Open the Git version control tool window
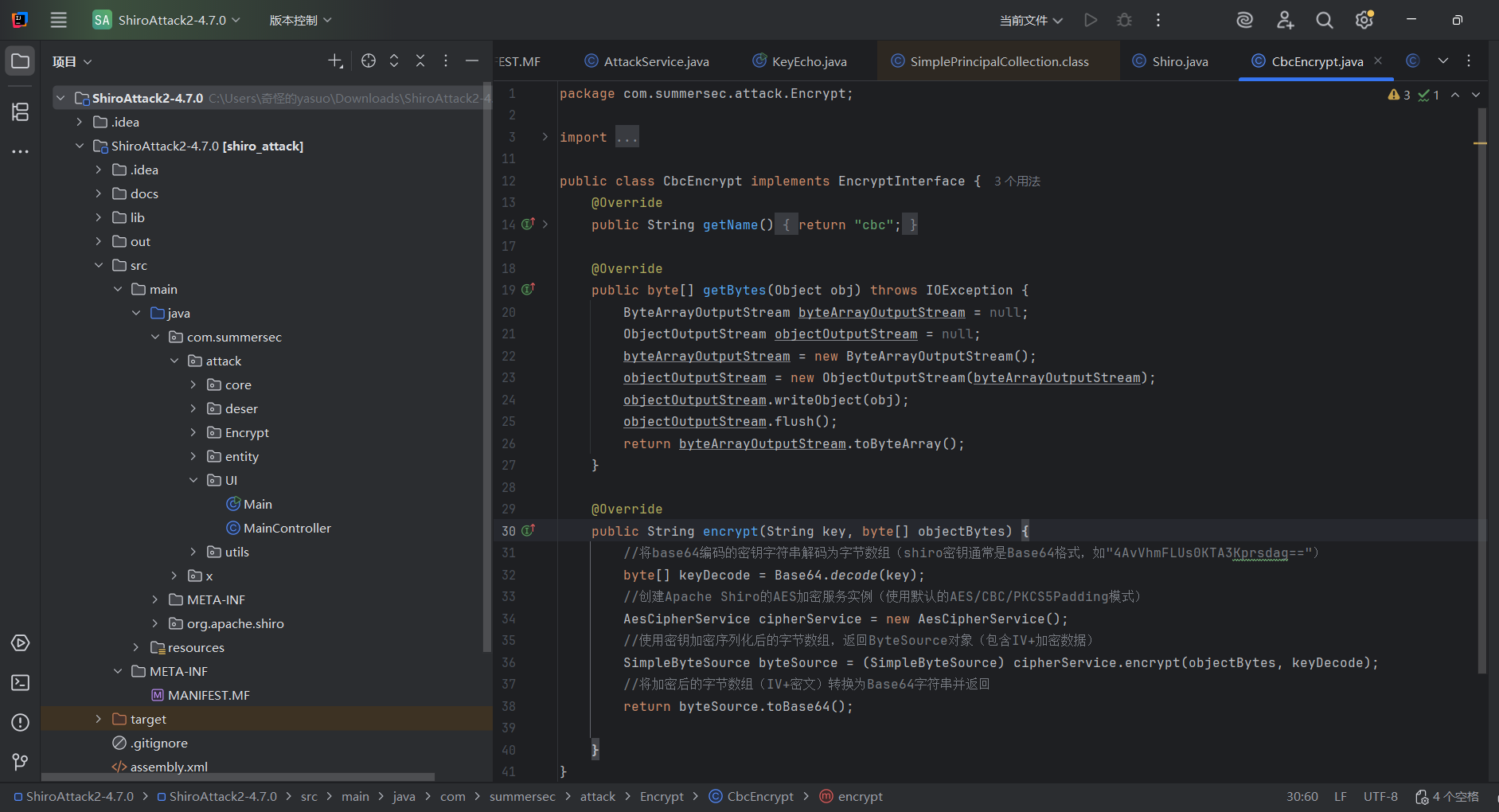This screenshot has width=1499, height=812. (20, 762)
